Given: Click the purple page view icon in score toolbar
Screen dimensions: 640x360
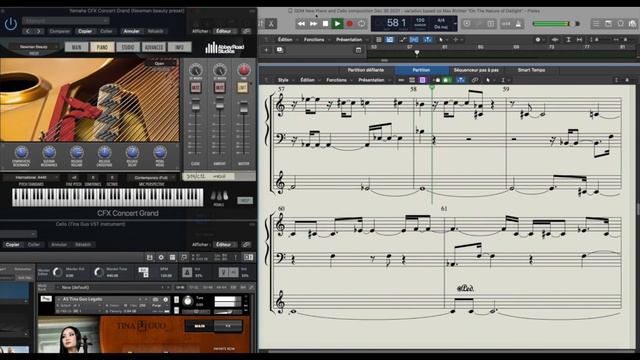Looking at the screenshot, I should pos(422,80).
